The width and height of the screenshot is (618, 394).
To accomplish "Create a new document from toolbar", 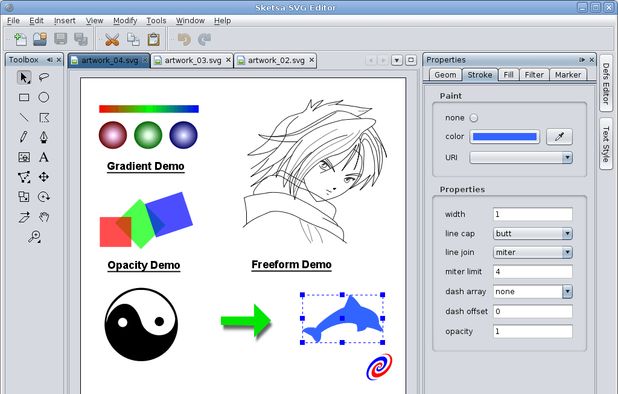I will click(20, 39).
